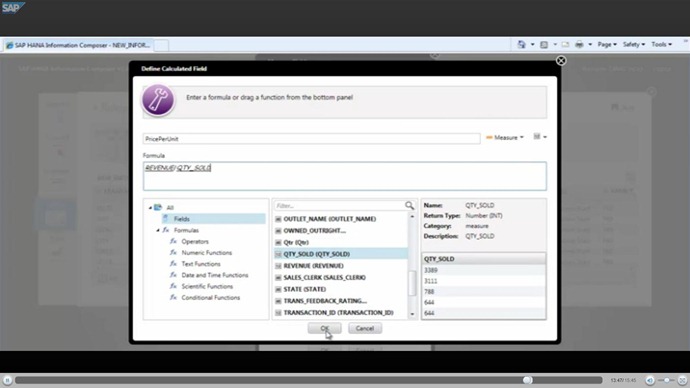
Task: Click the OK button in the dialog
Action: coord(324,328)
